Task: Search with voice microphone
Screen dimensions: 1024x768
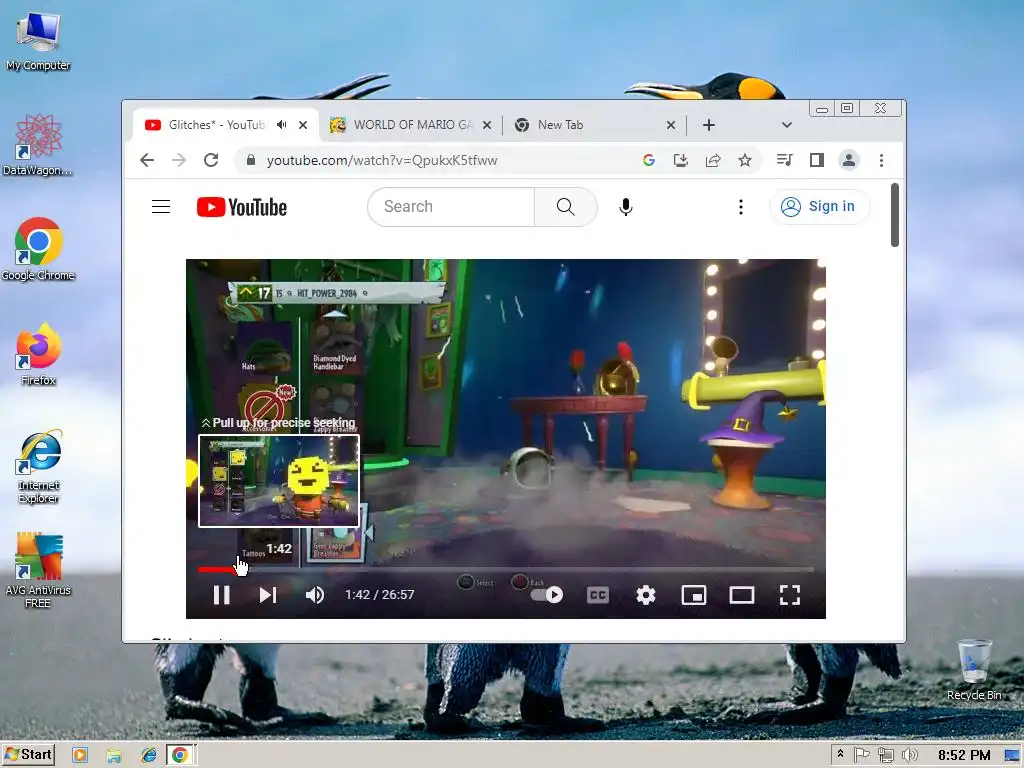Action: click(x=626, y=207)
